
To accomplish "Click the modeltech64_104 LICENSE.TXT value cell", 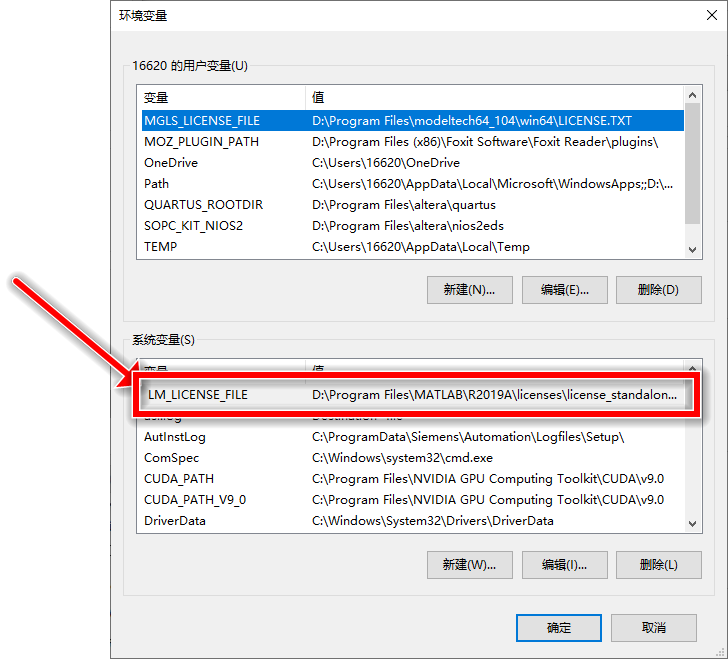I will point(472,121).
